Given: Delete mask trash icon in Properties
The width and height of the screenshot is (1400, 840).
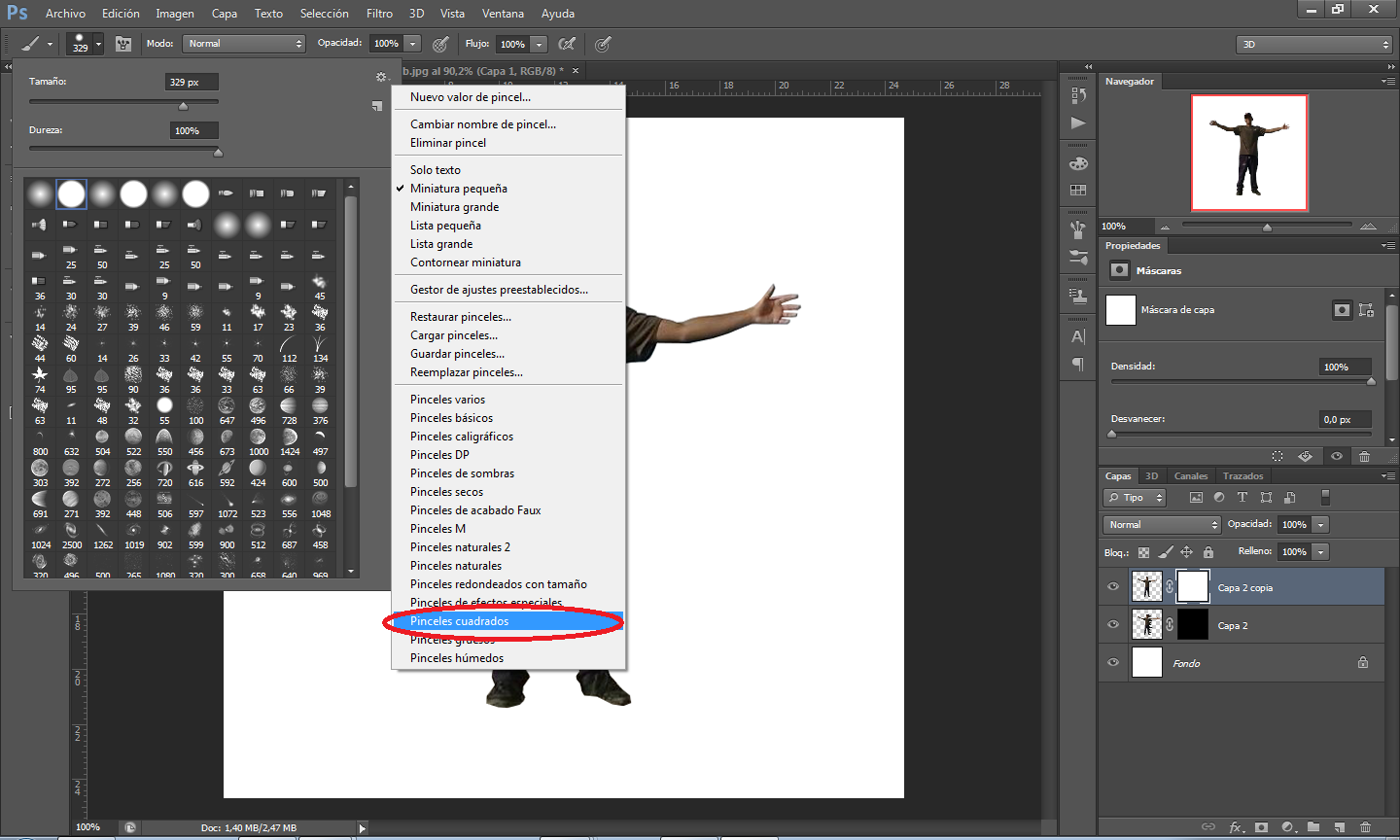Looking at the screenshot, I should [1365, 456].
